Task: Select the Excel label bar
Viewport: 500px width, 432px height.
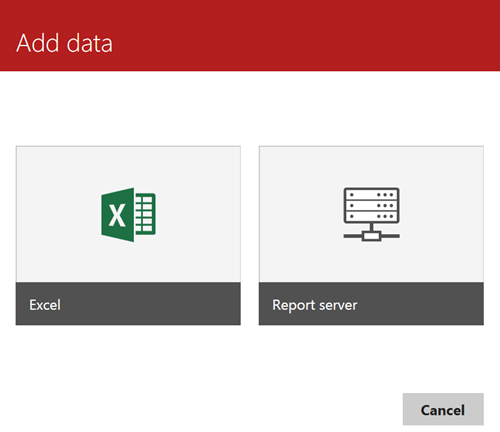Action: point(128,304)
